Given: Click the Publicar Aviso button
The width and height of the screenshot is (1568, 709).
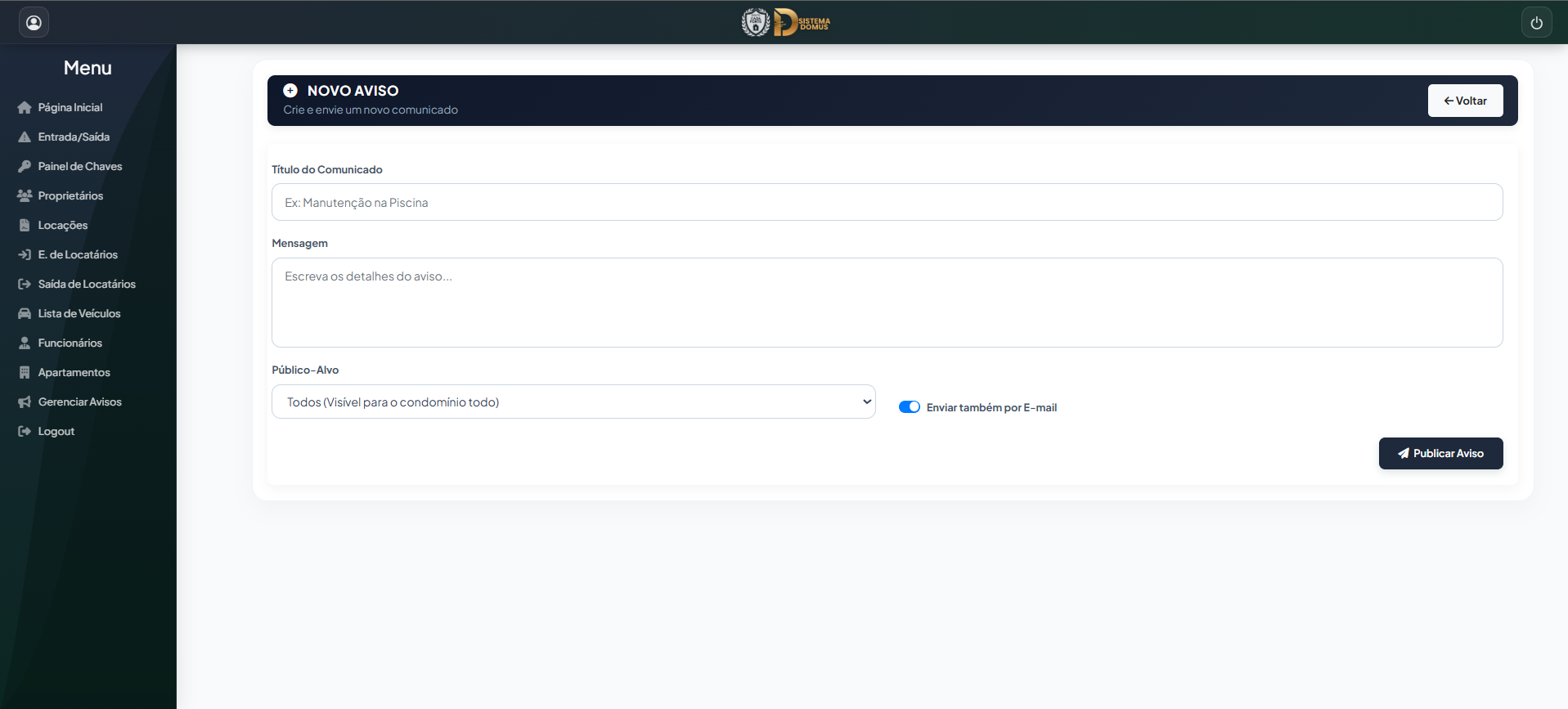Looking at the screenshot, I should point(1440,453).
